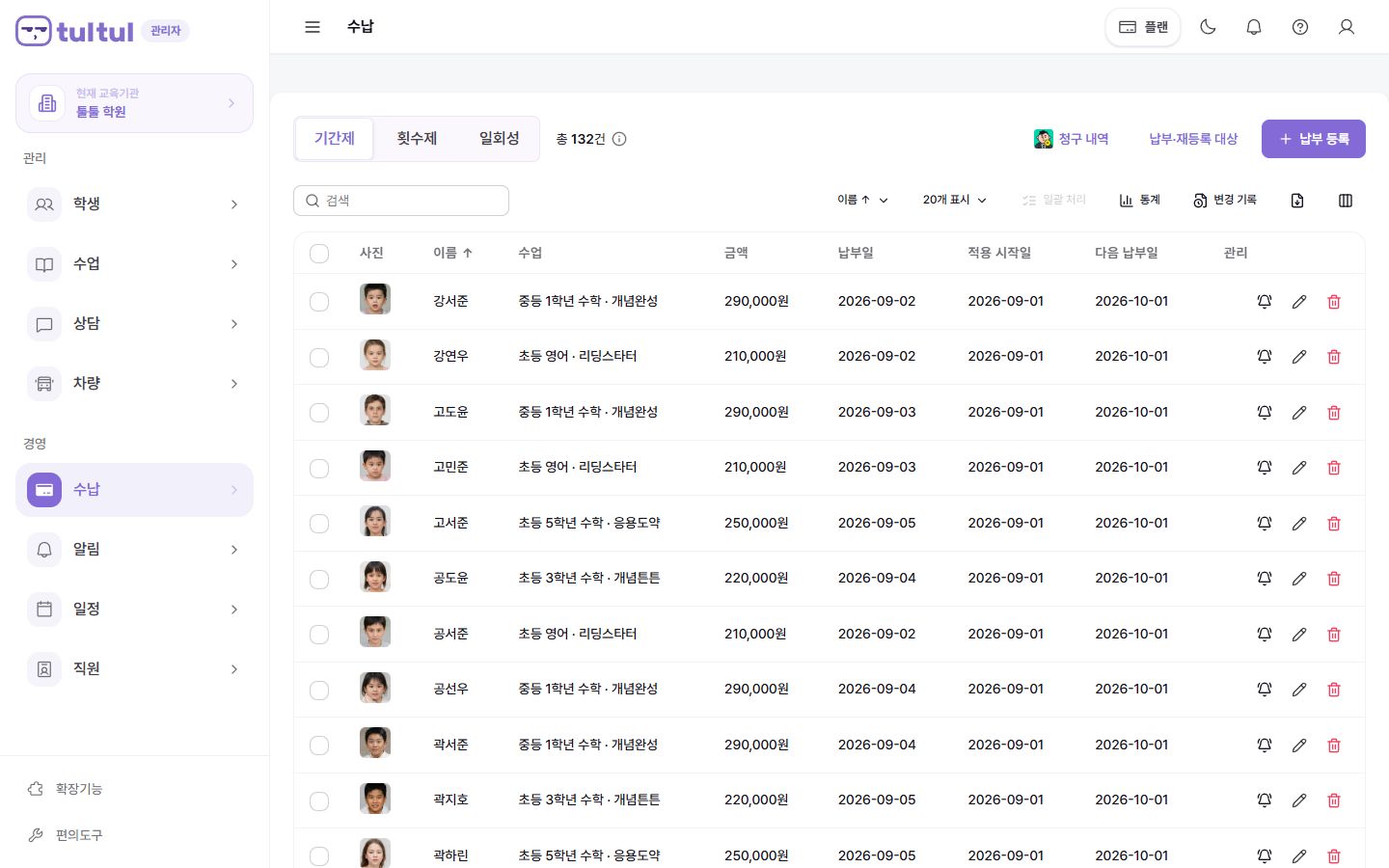Open the 이름 sort order dropdown
This screenshot has height=868, width=1389.
pos(862,200)
